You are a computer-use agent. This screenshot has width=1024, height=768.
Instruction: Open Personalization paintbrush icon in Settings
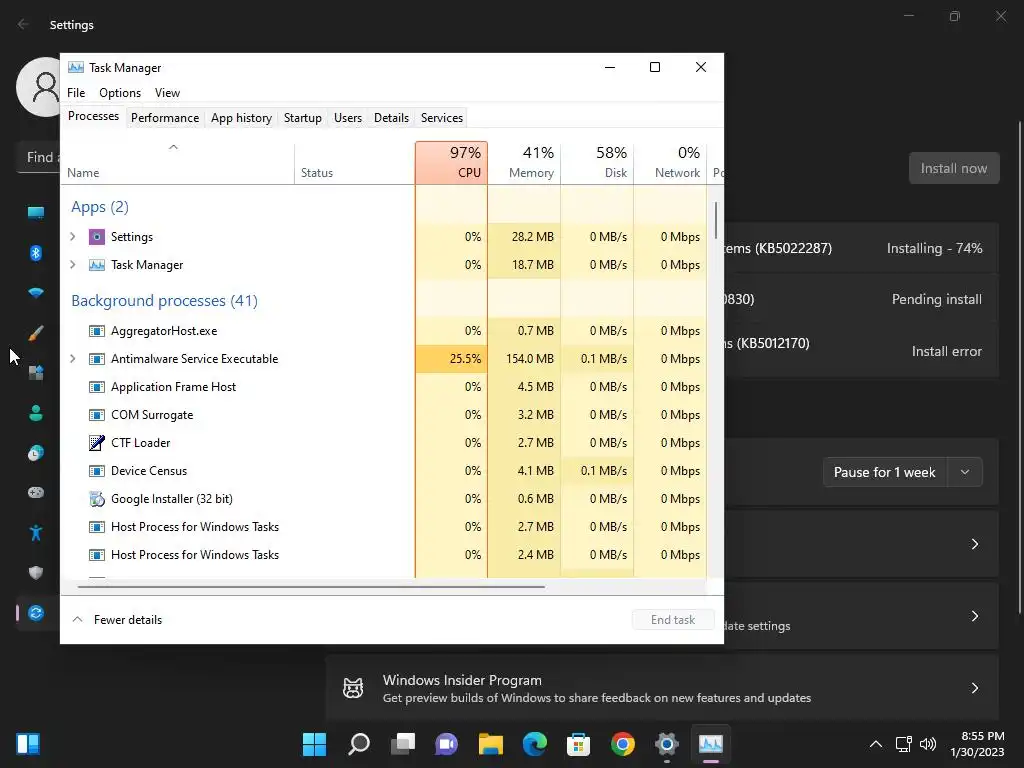pyautogui.click(x=36, y=333)
